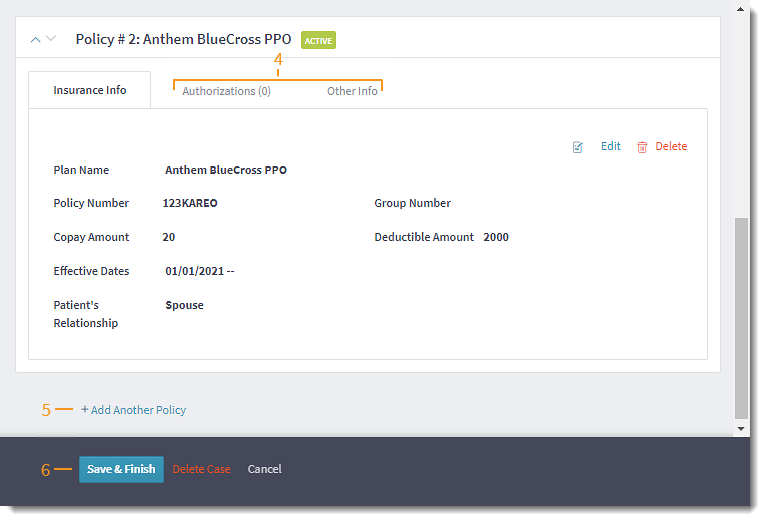Screen dimensions: 765x521
Task: Switch to the Authorizations (0) tab
Action: [x=226, y=91]
